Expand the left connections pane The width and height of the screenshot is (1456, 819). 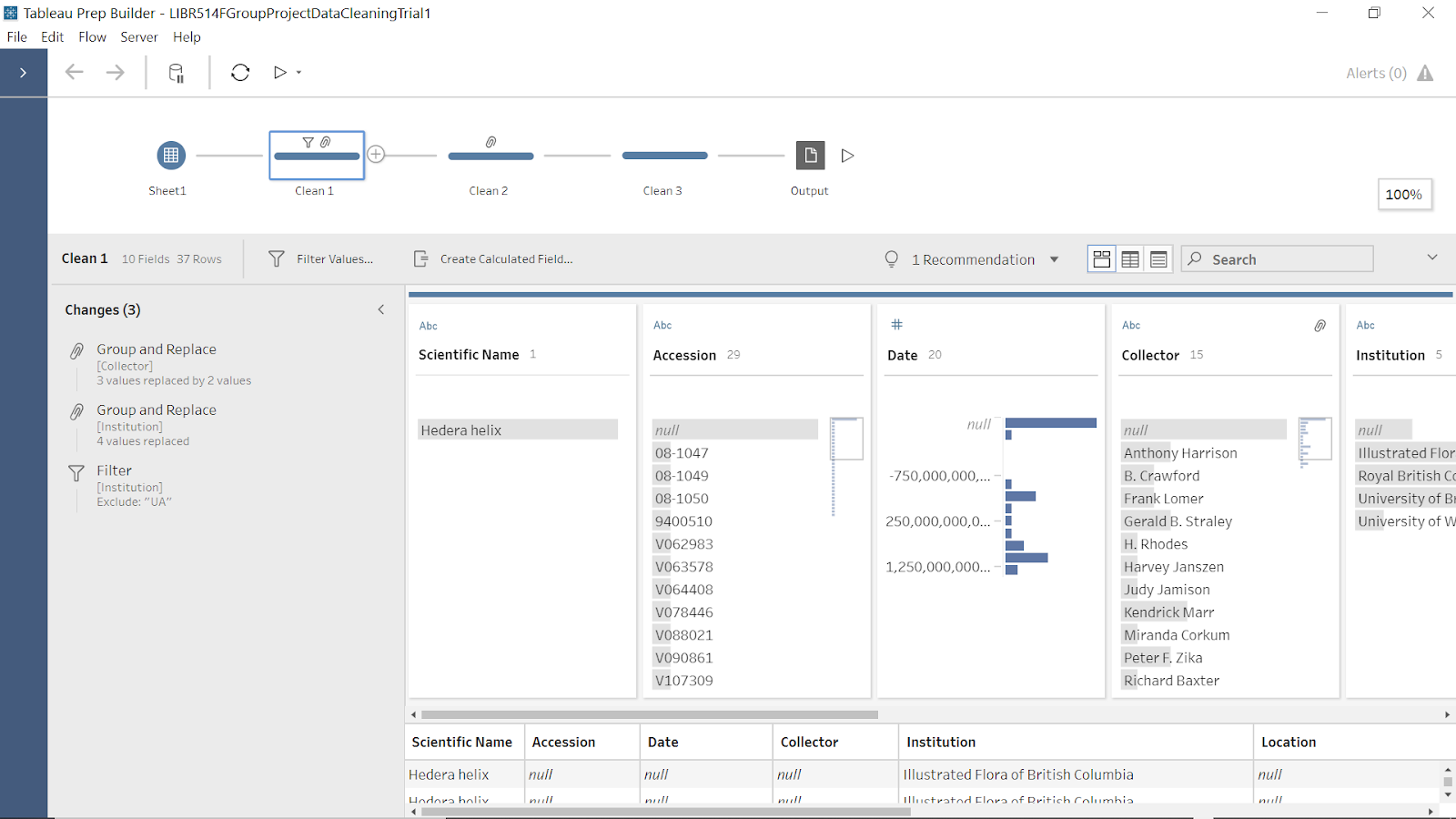tap(23, 73)
